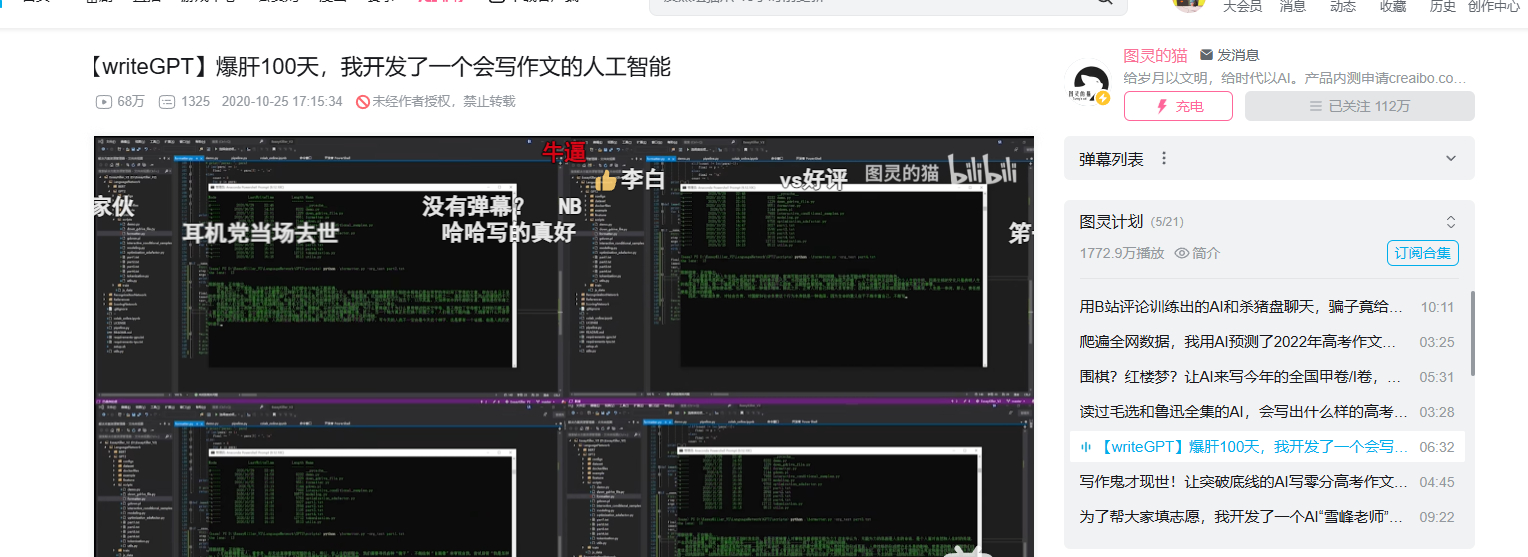The height and width of the screenshot is (557, 1528).
Task: Click the 弹幕列表 header label
Action: pyautogui.click(x=1112, y=158)
